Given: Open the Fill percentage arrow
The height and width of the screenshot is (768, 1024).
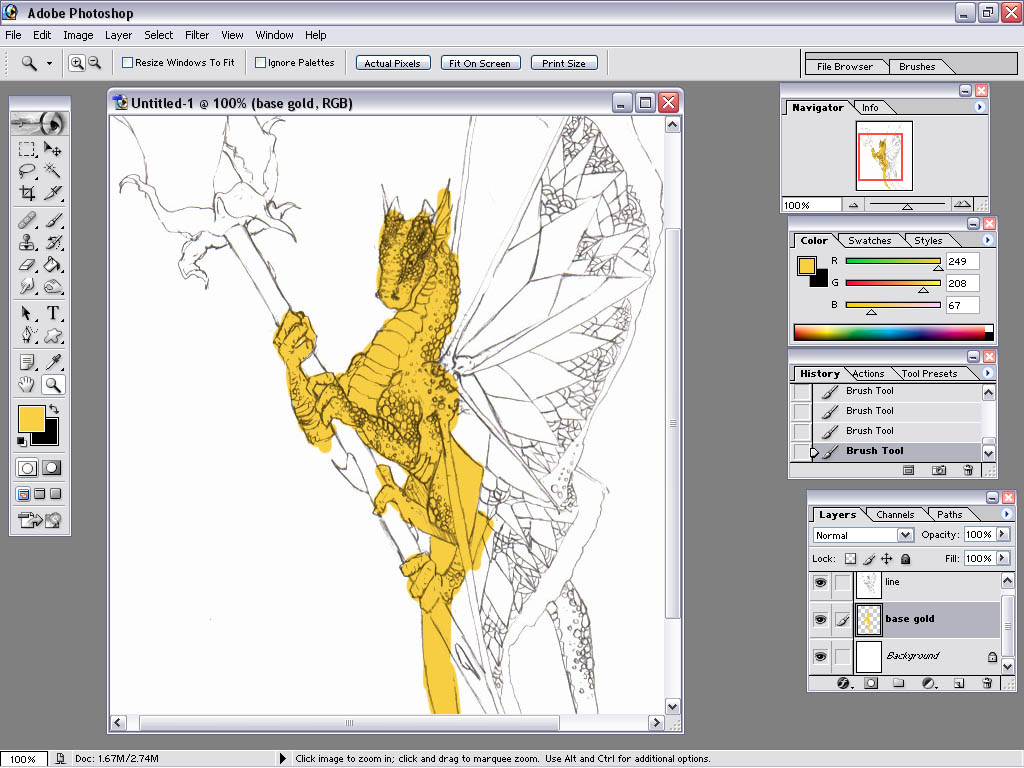Looking at the screenshot, I should tap(1003, 558).
